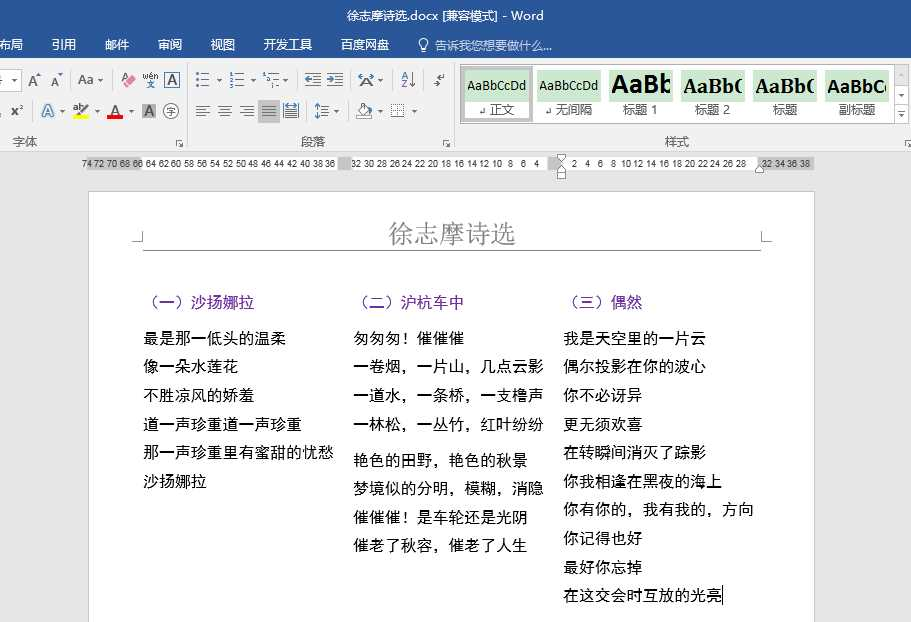Open shading color dropdown arrow

tap(380, 111)
